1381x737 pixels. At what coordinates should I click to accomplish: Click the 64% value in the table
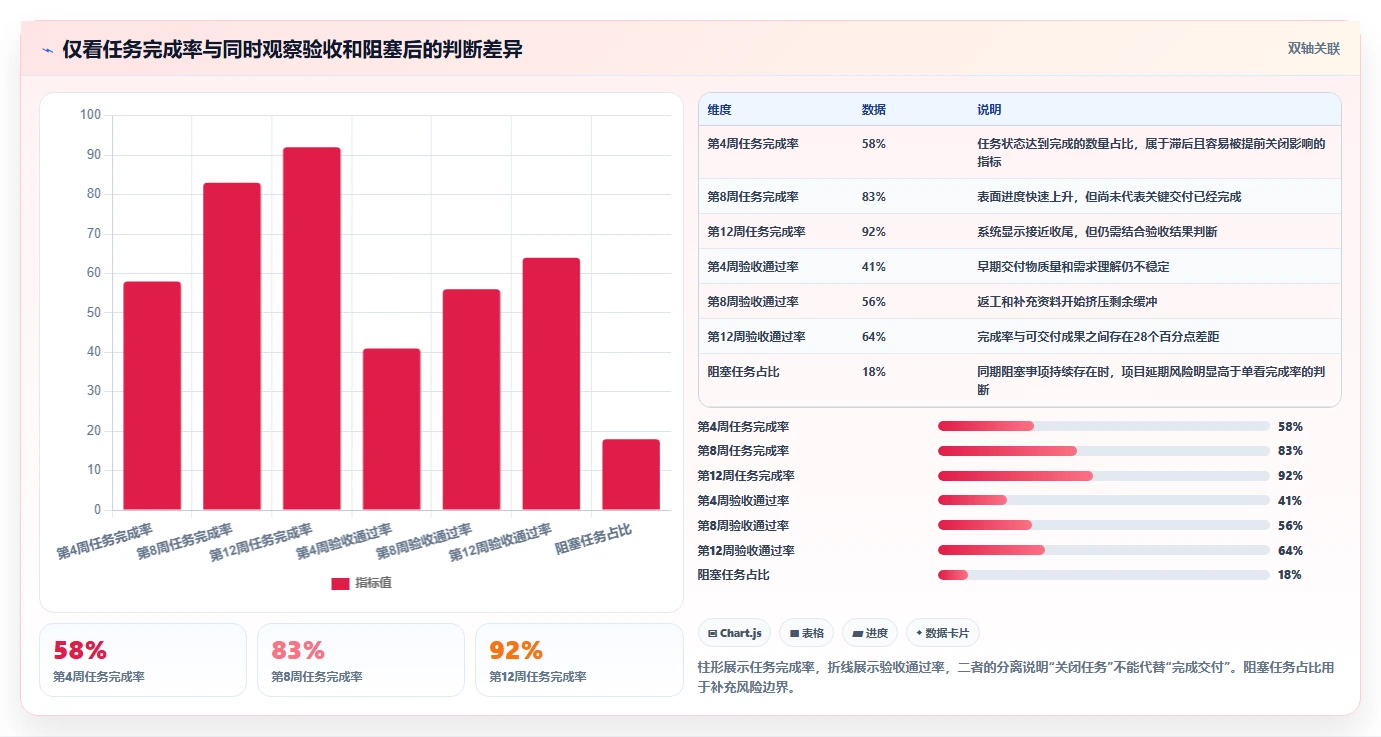click(874, 337)
